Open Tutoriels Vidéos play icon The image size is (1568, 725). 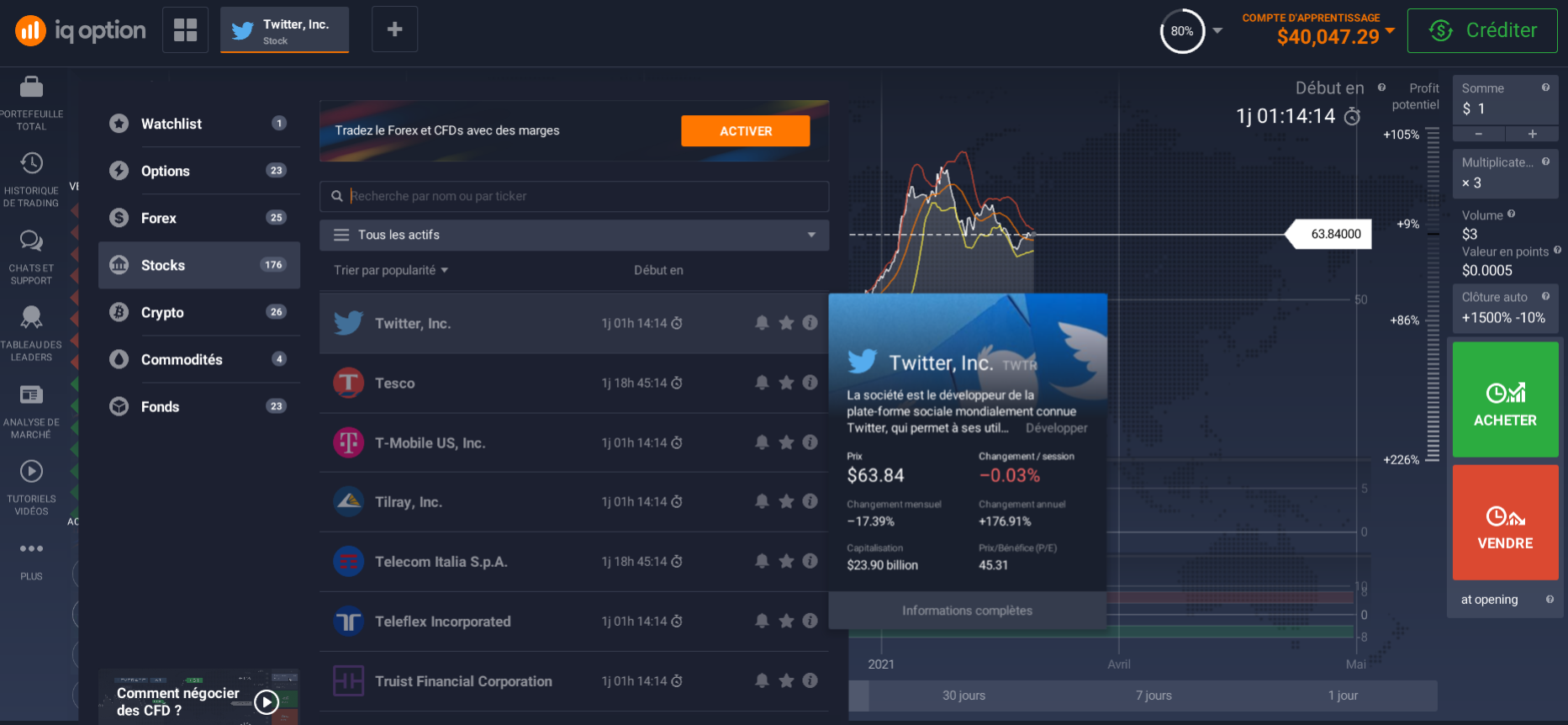31,471
